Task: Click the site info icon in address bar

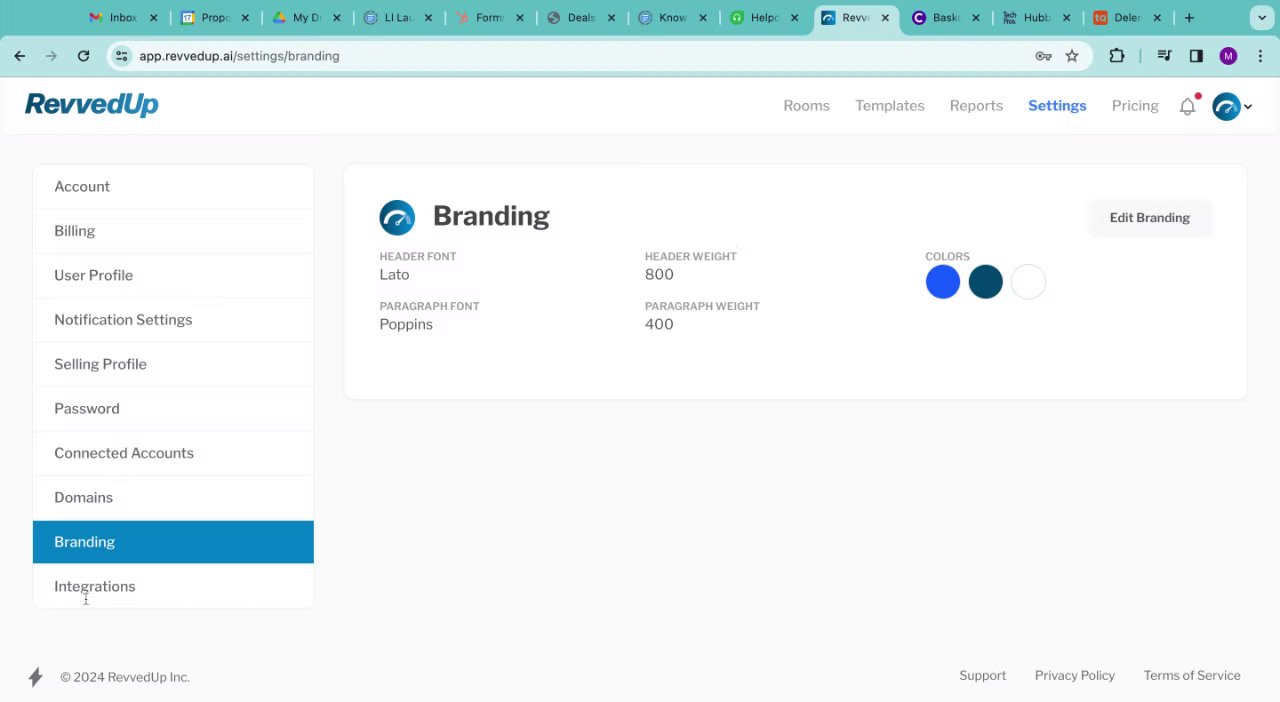Action: point(121,56)
